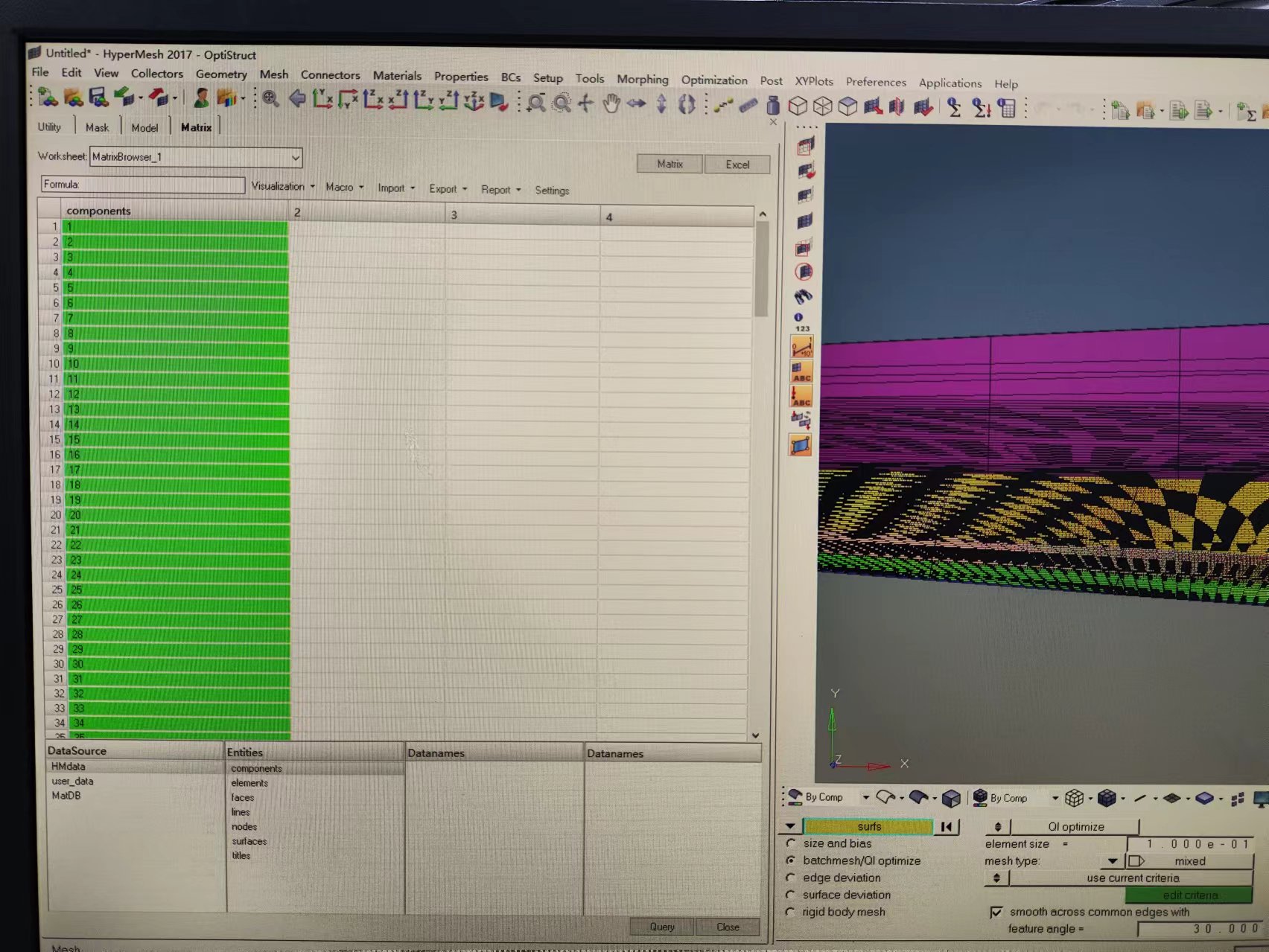This screenshot has width=1269, height=952.
Task: Click the Find binoculars icon
Action: point(803,296)
